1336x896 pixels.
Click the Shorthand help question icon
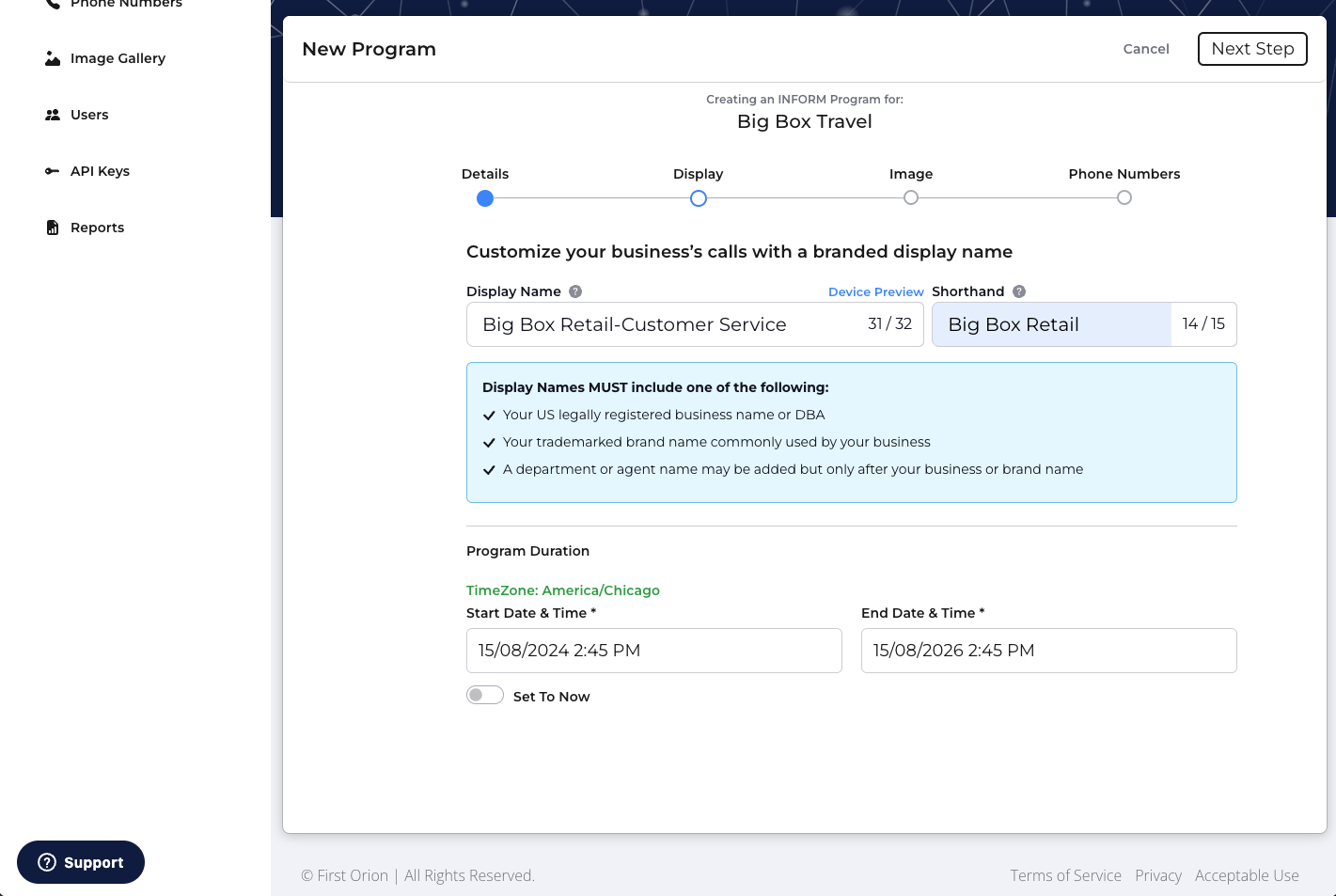point(1019,291)
